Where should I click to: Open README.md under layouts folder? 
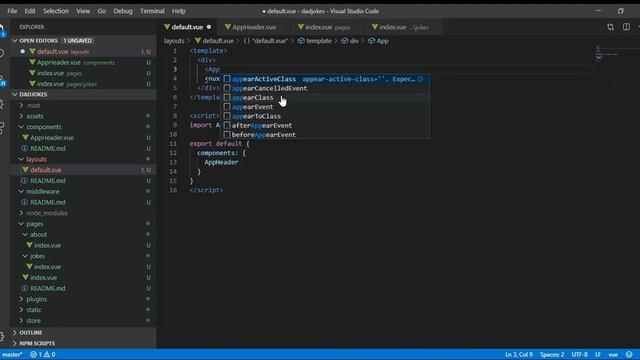point(83,180)
